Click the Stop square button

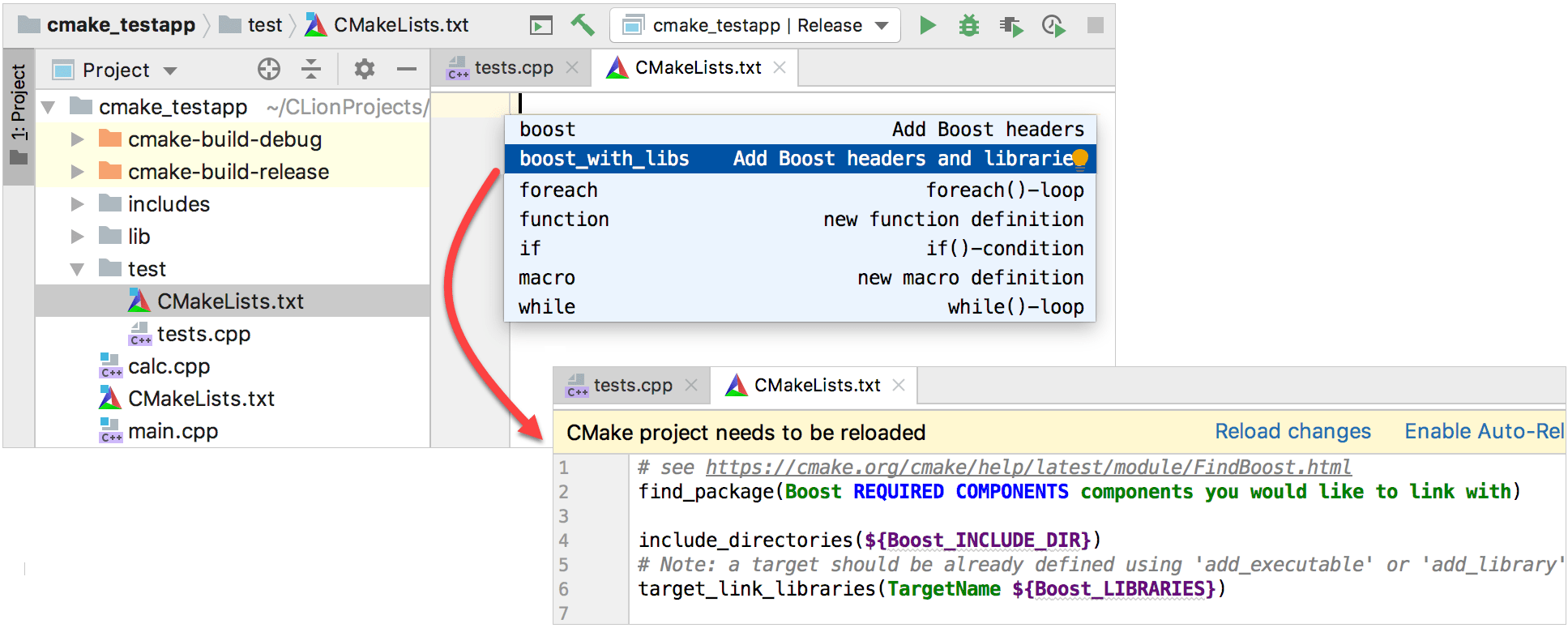tap(1095, 26)
